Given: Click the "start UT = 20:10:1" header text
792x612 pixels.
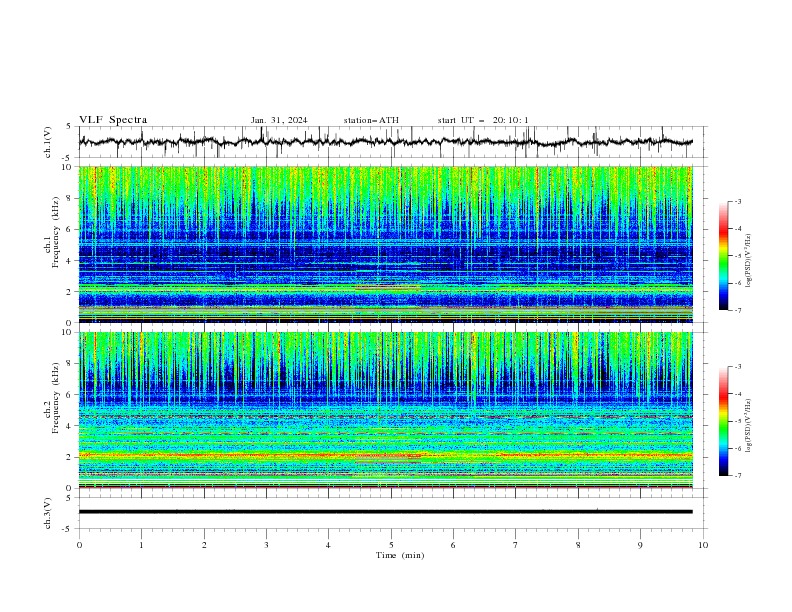Looking at the screenshot, I should [483, 120].
